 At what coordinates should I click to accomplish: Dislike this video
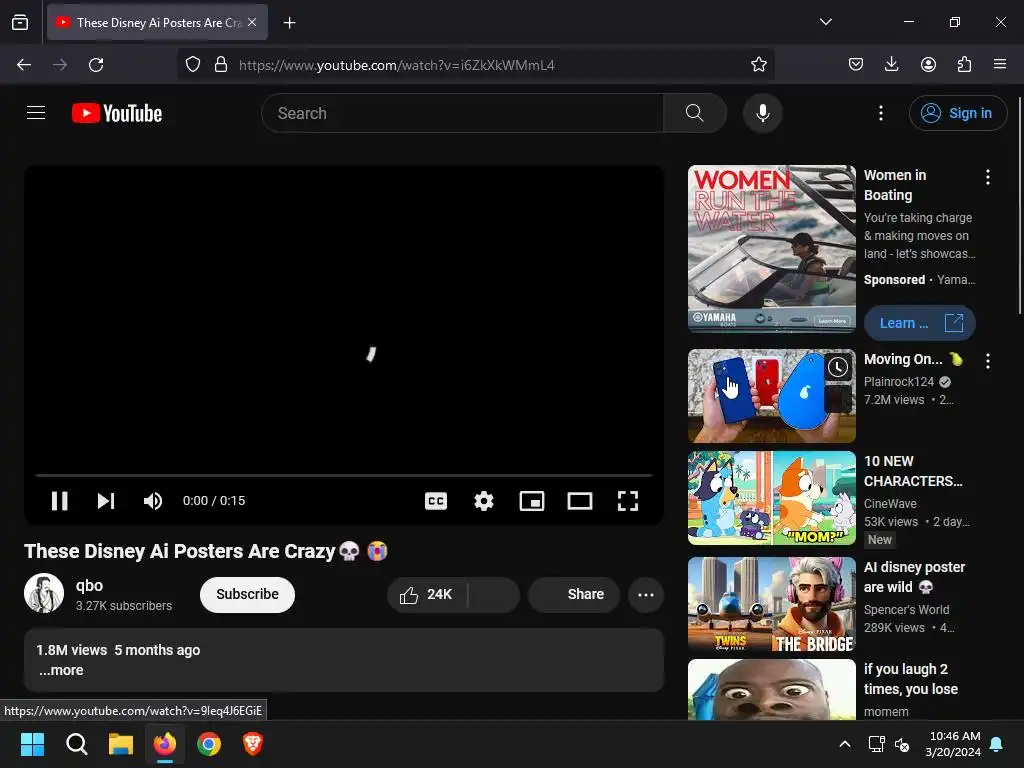pos(494,594)
